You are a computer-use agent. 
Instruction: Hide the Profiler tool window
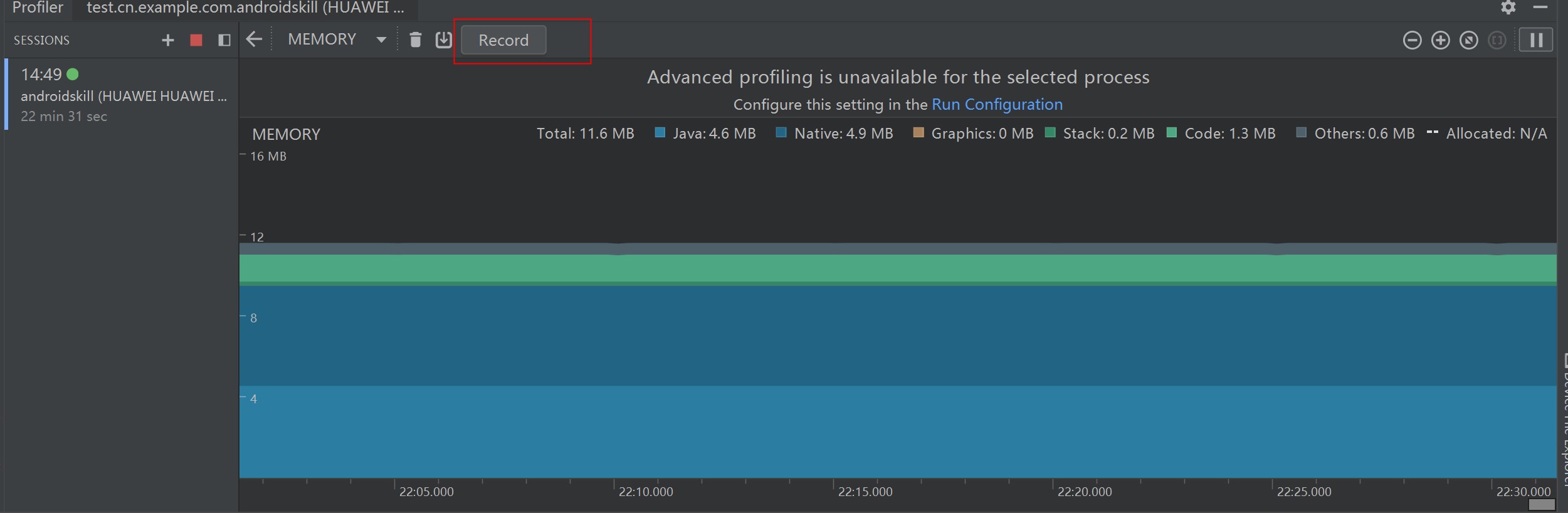click(1540, 7)
